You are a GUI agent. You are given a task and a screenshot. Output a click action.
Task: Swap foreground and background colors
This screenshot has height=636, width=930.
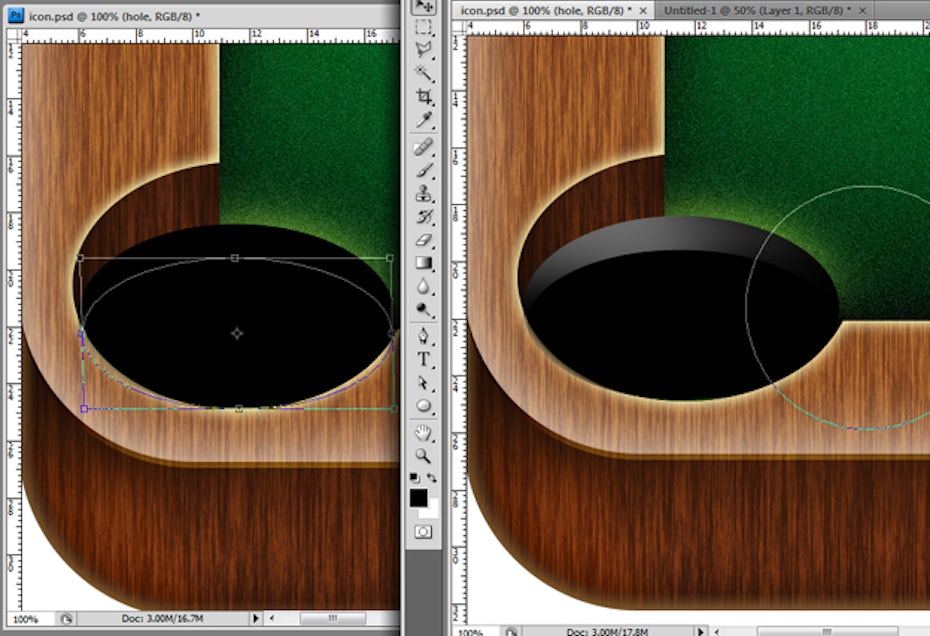433,479
